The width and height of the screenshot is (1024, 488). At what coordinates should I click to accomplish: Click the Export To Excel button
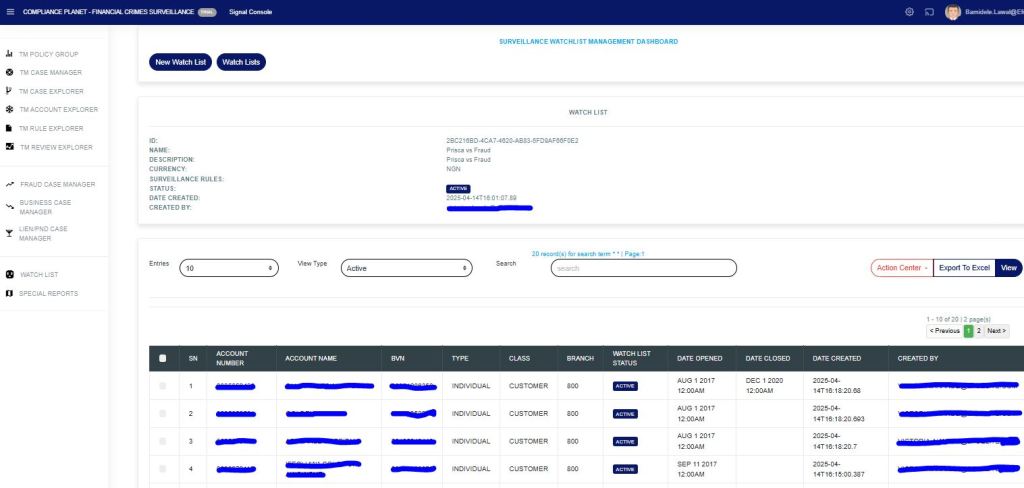pyautogui.click(x=964, y=267)
